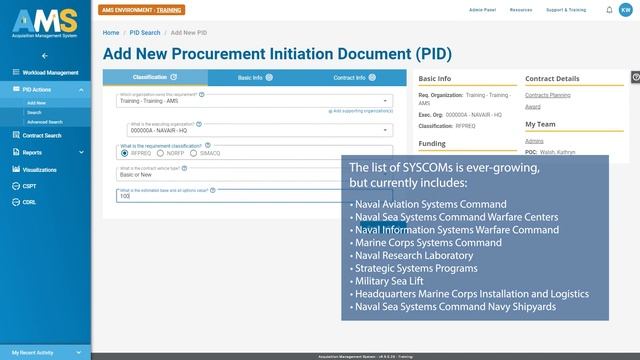This screenshot has width=640, height=360.
Task: Open the Award link
Action: (533, 107)
